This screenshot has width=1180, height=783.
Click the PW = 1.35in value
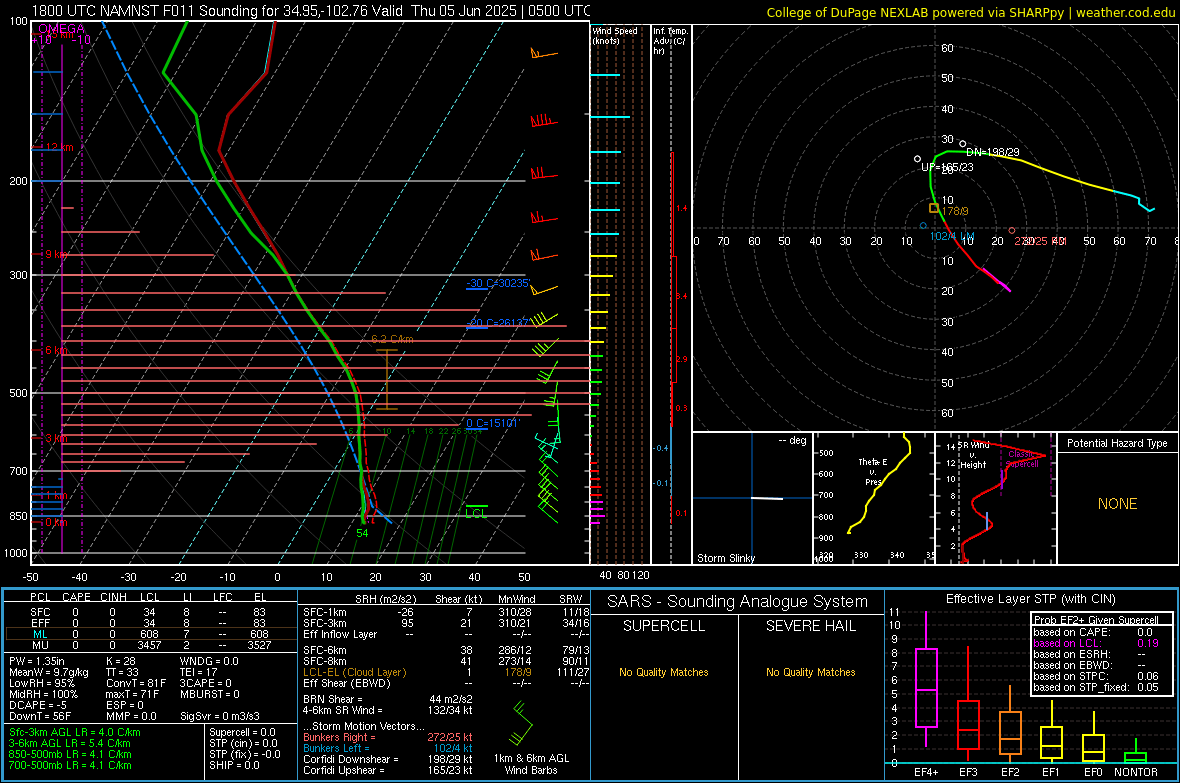pos(37,661)
